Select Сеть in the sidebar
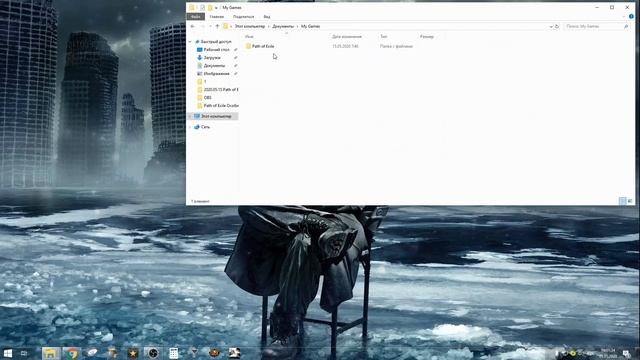This screenshot has height=360, width=640. 202,127
